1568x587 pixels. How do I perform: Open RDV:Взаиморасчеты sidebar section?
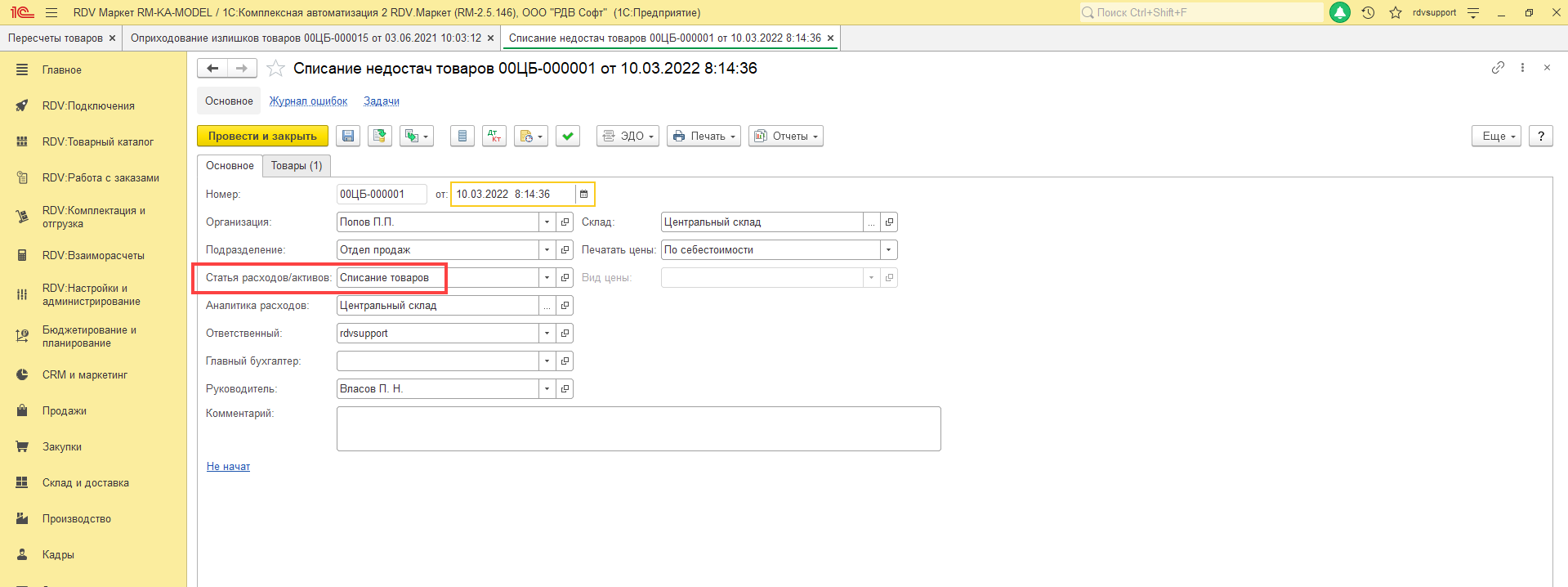[x=93, y=256]
